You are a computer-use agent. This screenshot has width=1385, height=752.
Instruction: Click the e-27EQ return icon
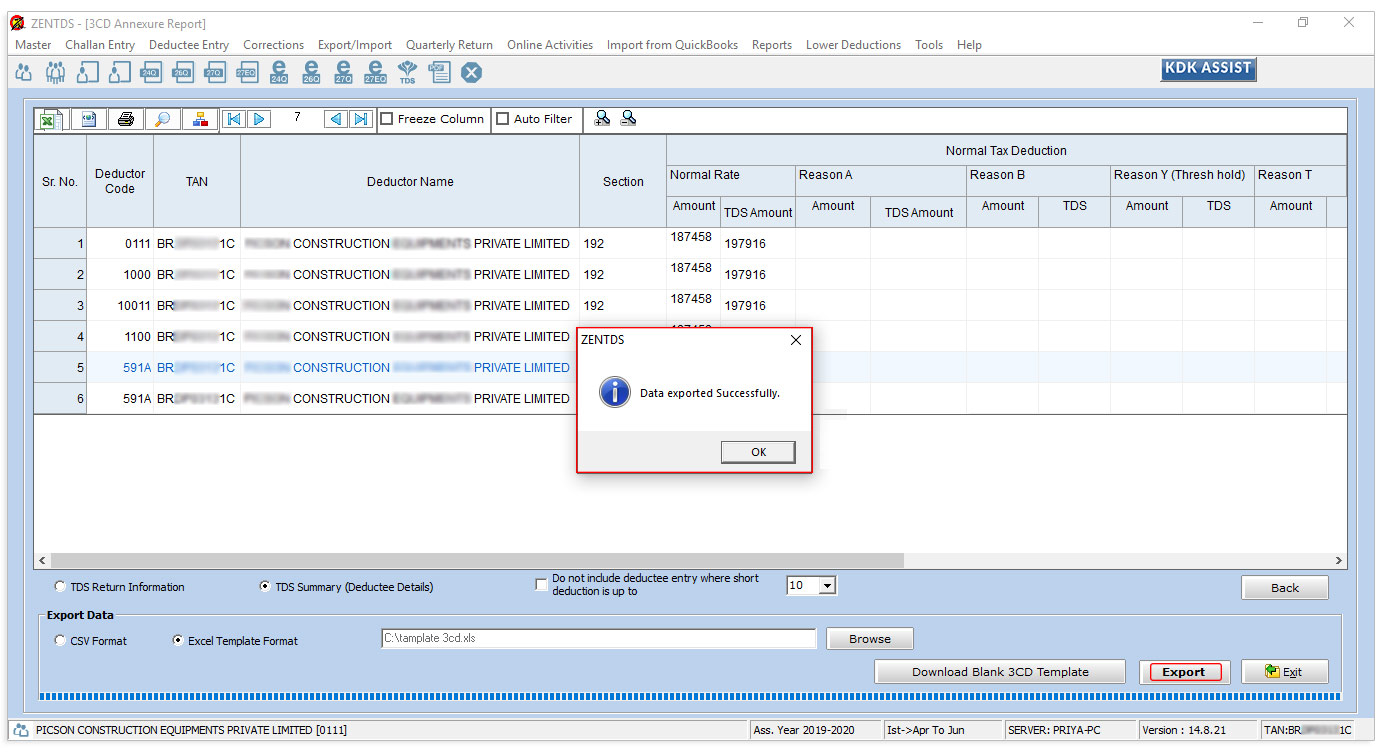pos(375,72)
